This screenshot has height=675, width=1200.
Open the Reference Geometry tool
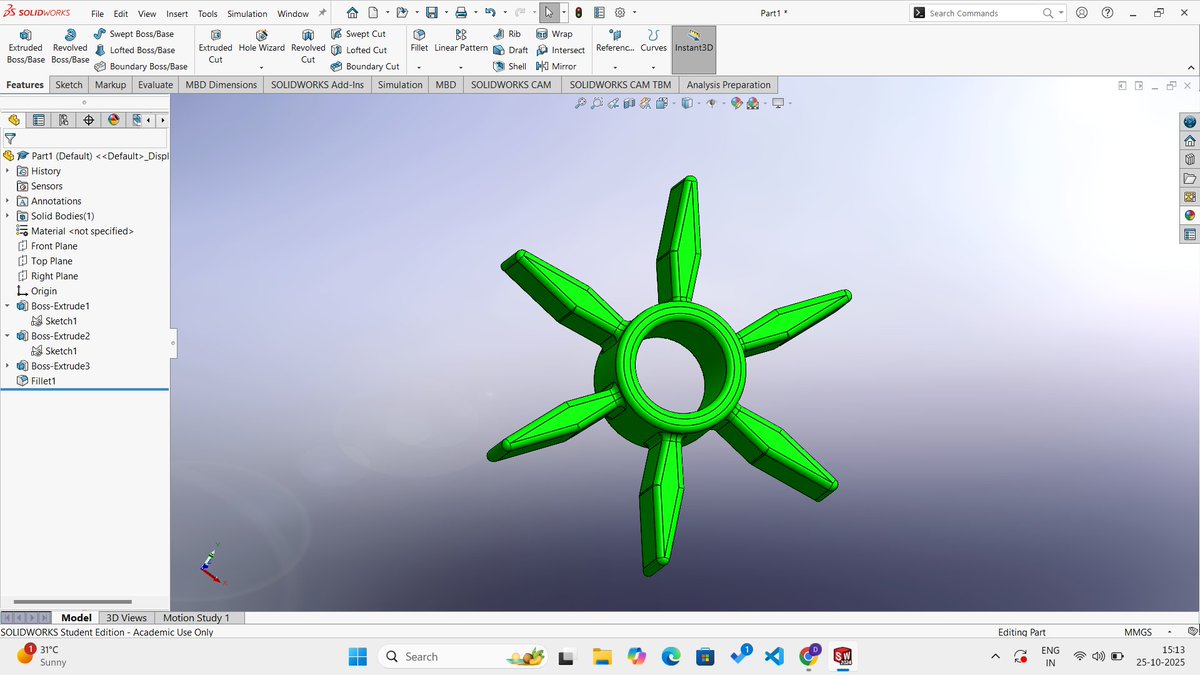click(615, 41)
